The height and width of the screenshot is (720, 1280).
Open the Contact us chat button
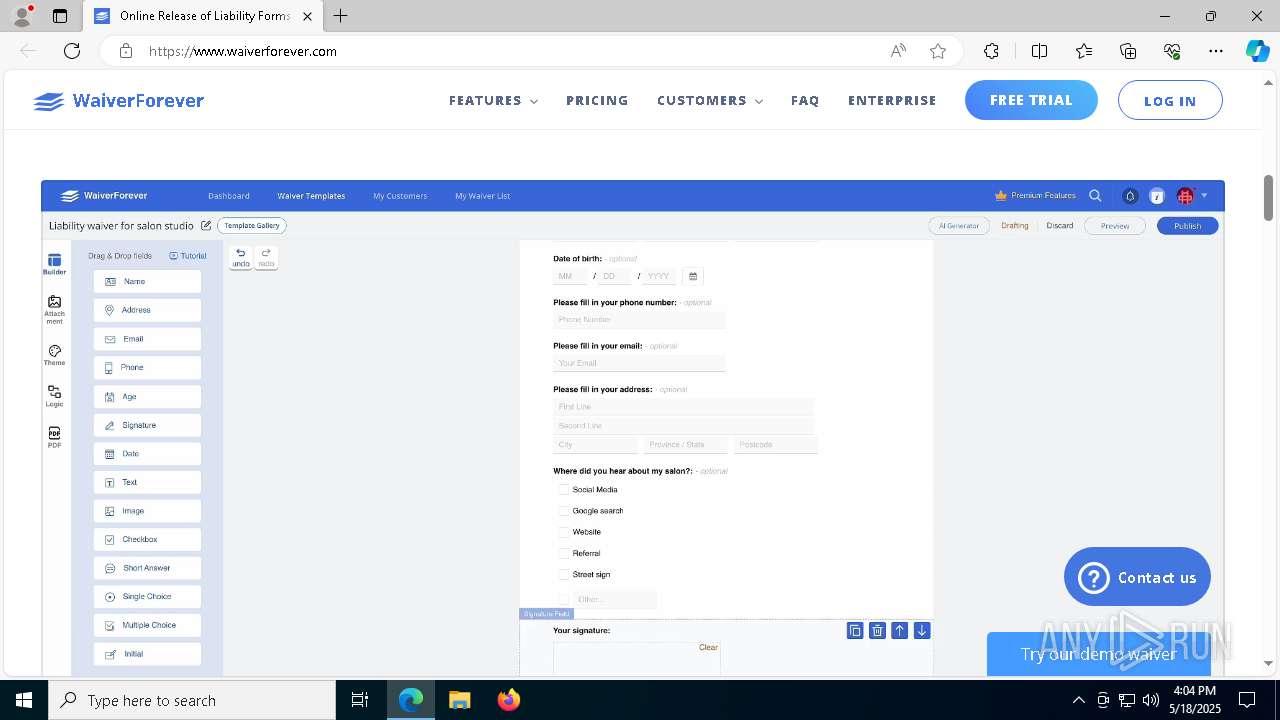tap(1137, 577)
